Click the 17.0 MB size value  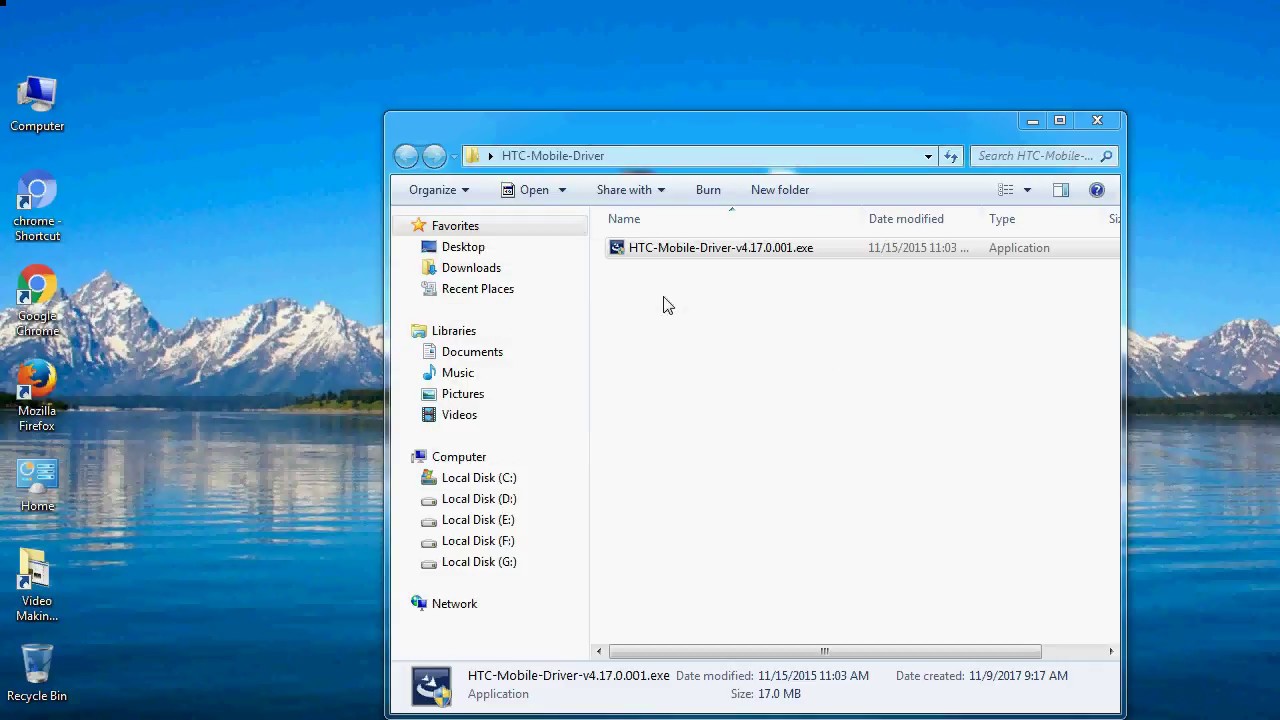click(779, 694)
